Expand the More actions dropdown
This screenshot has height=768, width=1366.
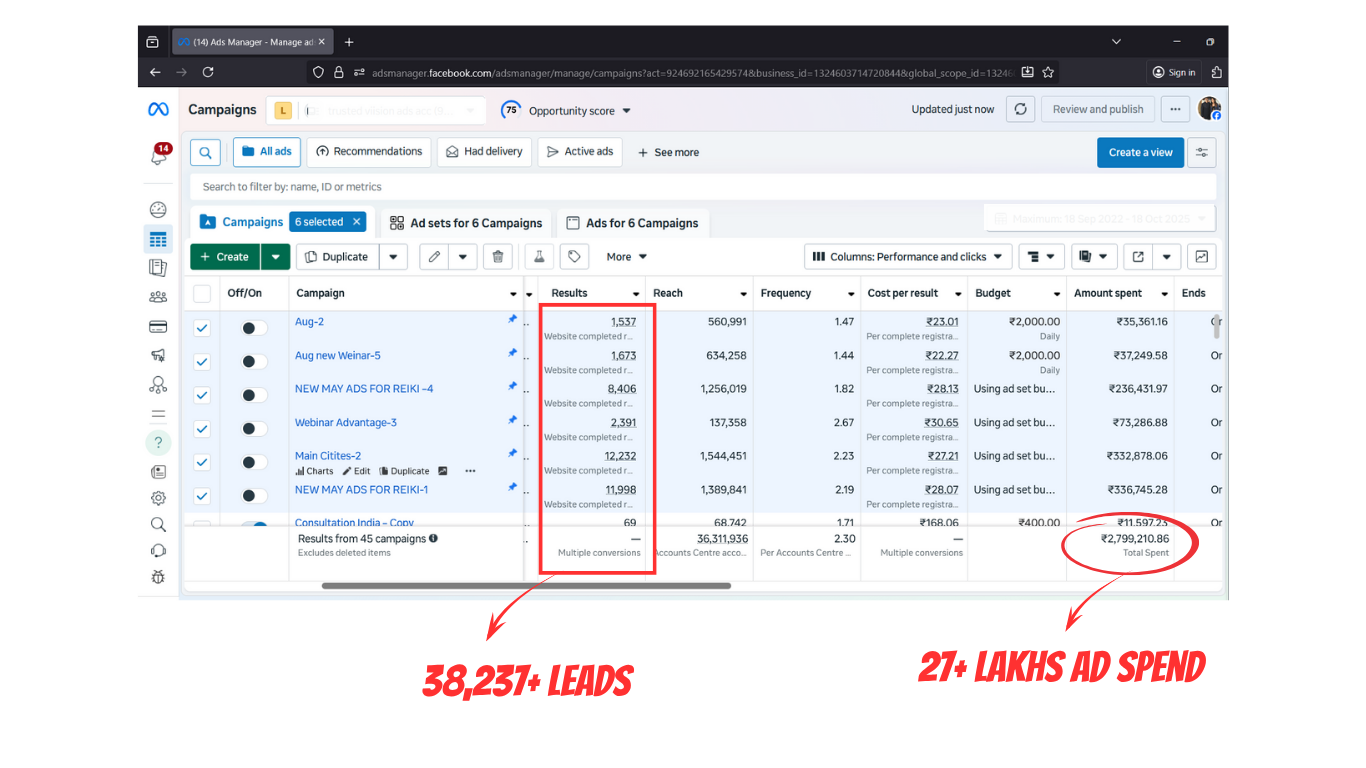pyautogui.click(x=626, y=257)
